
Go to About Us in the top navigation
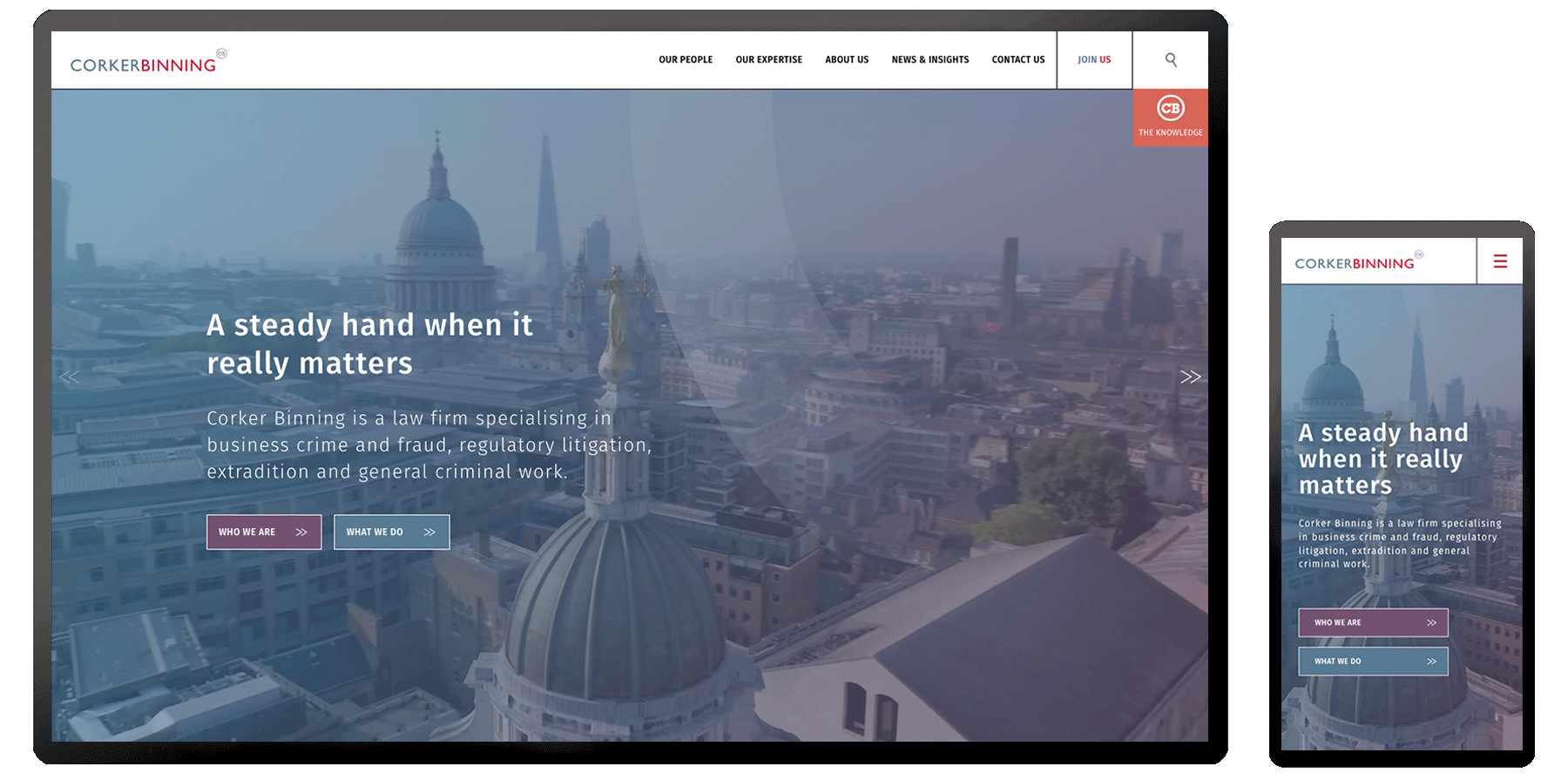tap(847, 60)
